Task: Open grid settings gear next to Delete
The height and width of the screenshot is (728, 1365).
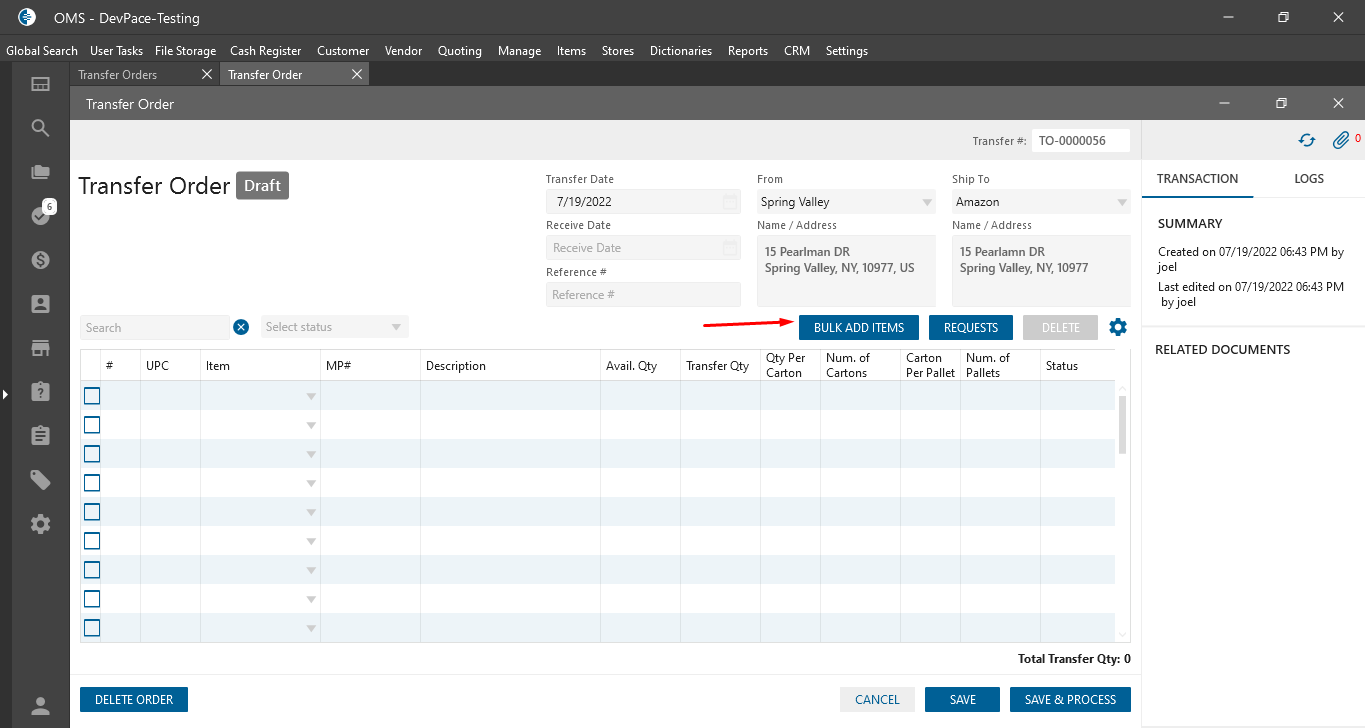Action: pyautogui.click(x=1118, y=327)
